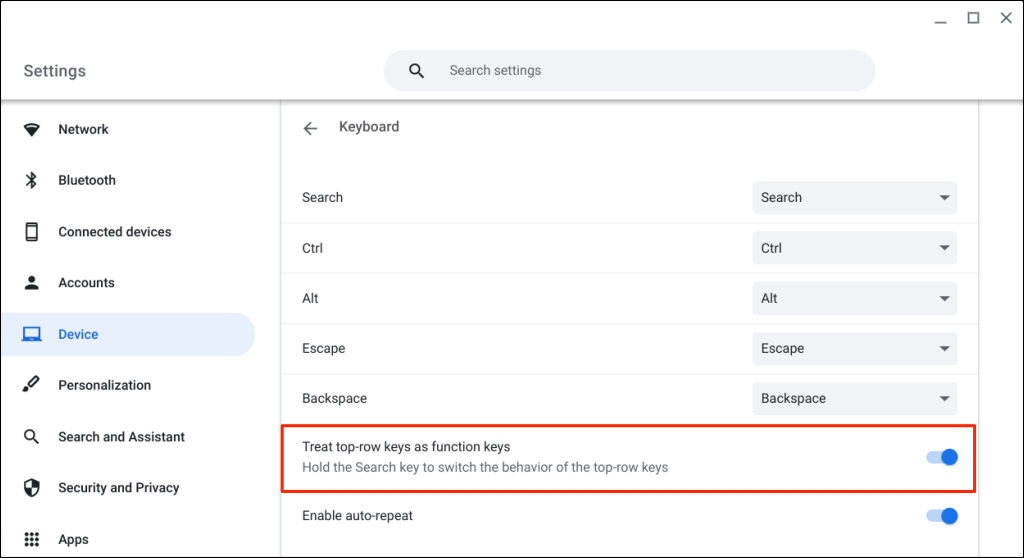This screenshot has height=558, width=1024.
Task: Toggle Treat top-row keys as function keys
Action: click(x=942, y=457)
